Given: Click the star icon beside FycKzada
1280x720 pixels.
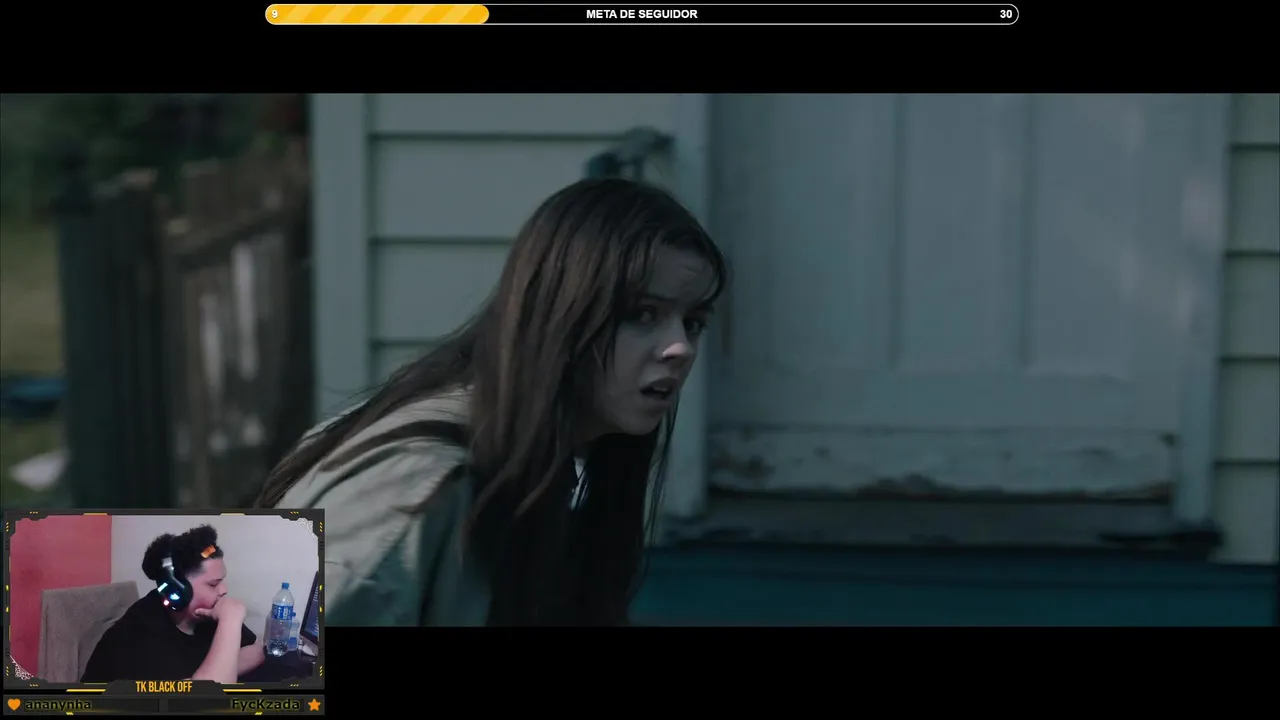Looking at the screenshot, I should 314,704.
